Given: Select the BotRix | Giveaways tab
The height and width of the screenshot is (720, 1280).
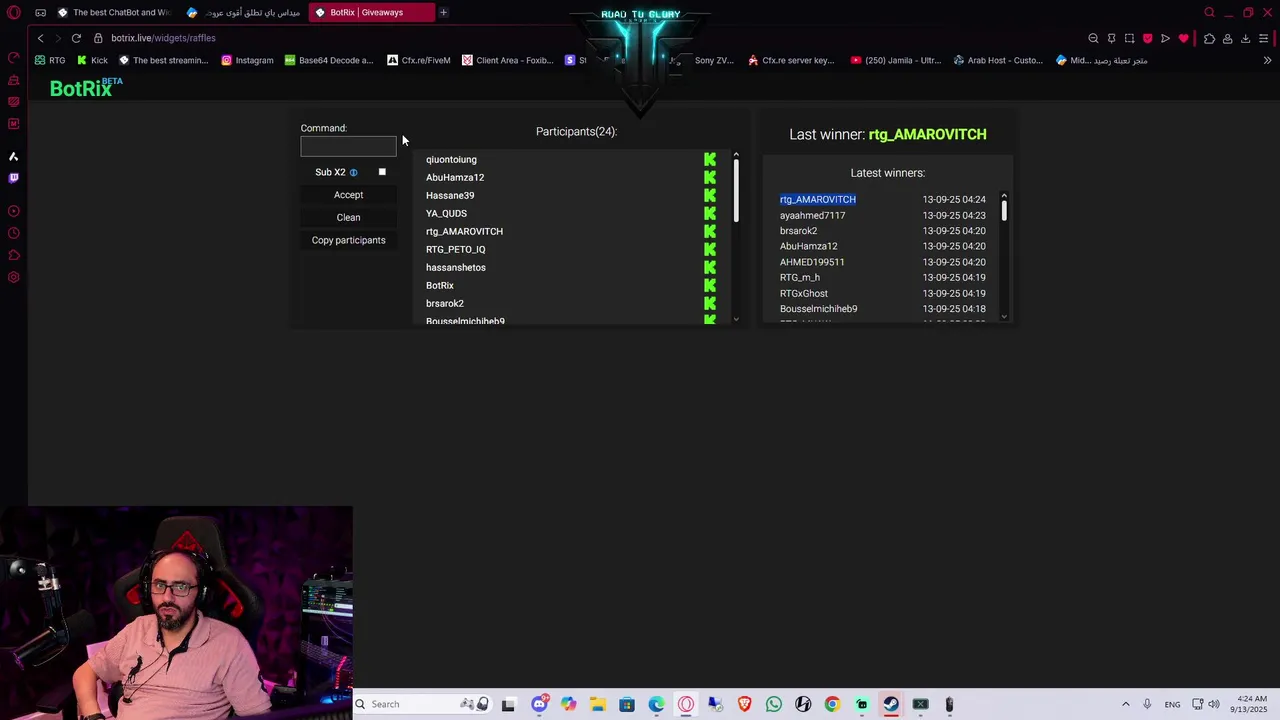Looking at the screenshot, I should coord(372,12).
